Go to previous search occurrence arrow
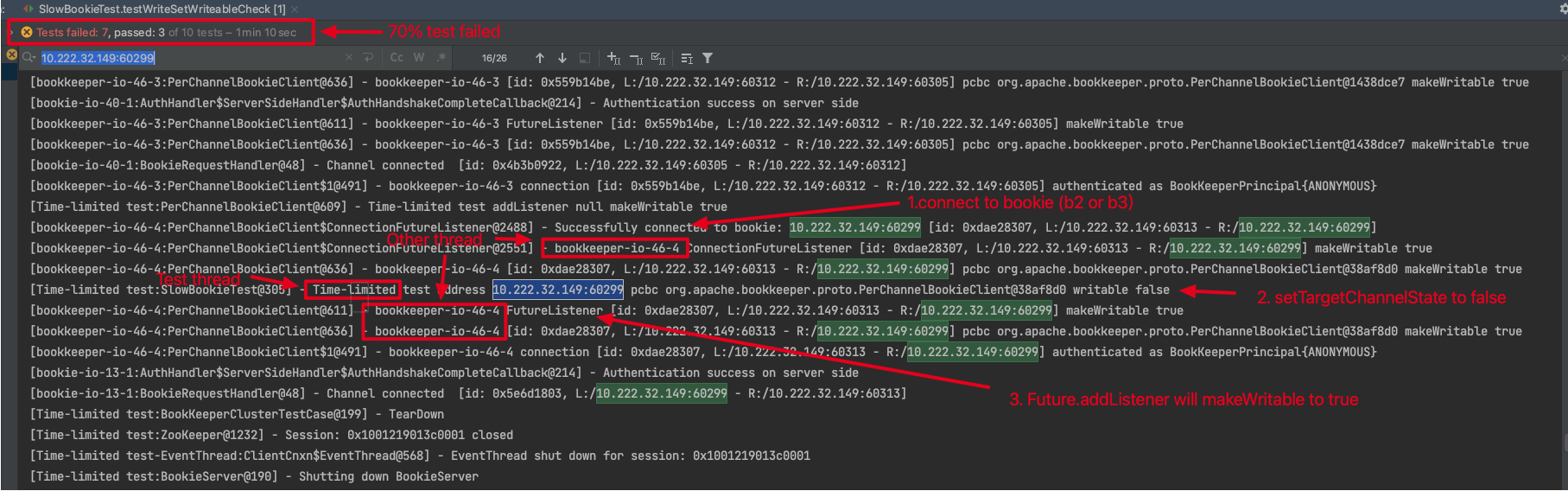Image resolution: width=1568 pixels, height=491 pixels. coord(540,58)
